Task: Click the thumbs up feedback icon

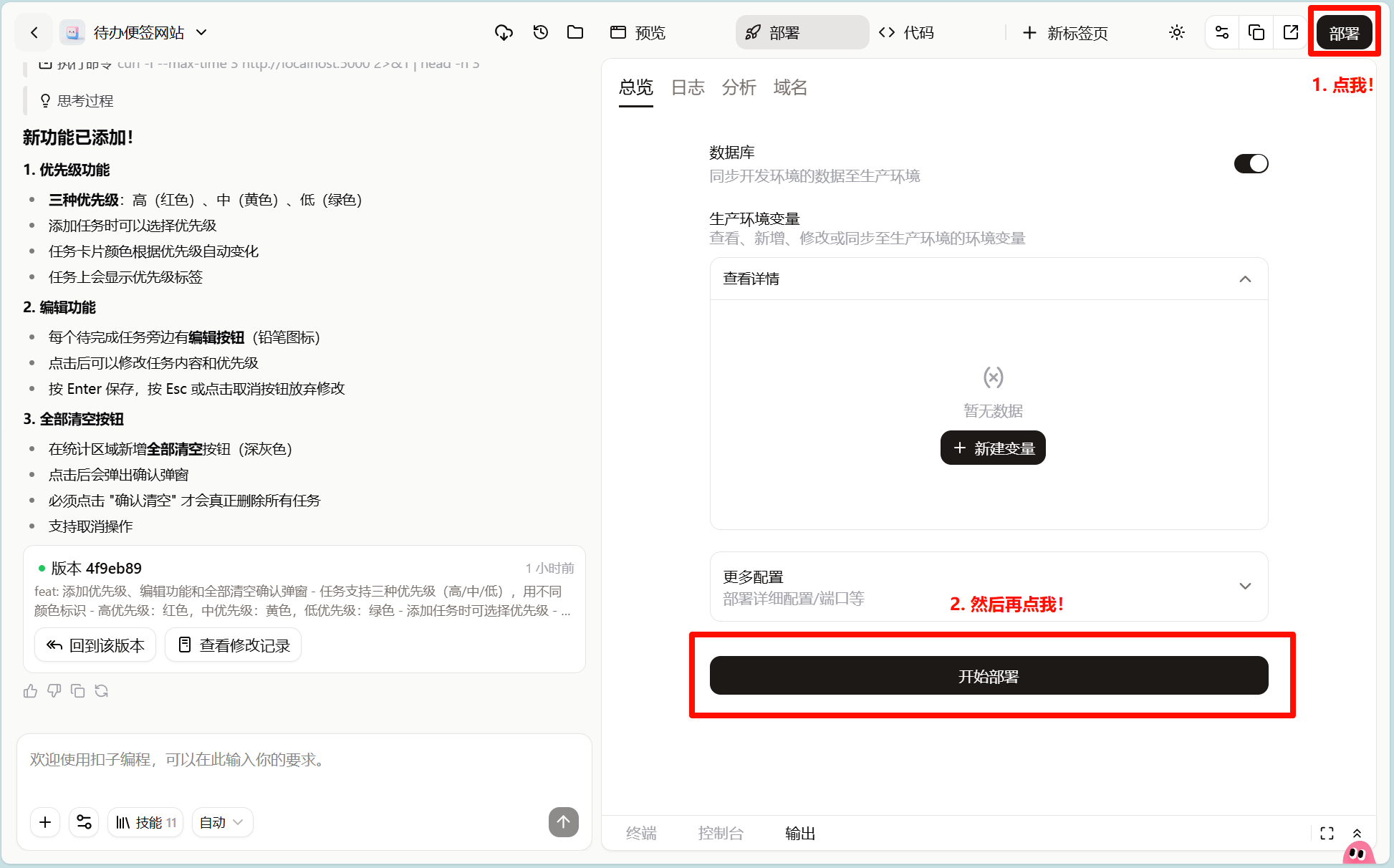Action: coord(30,691)
